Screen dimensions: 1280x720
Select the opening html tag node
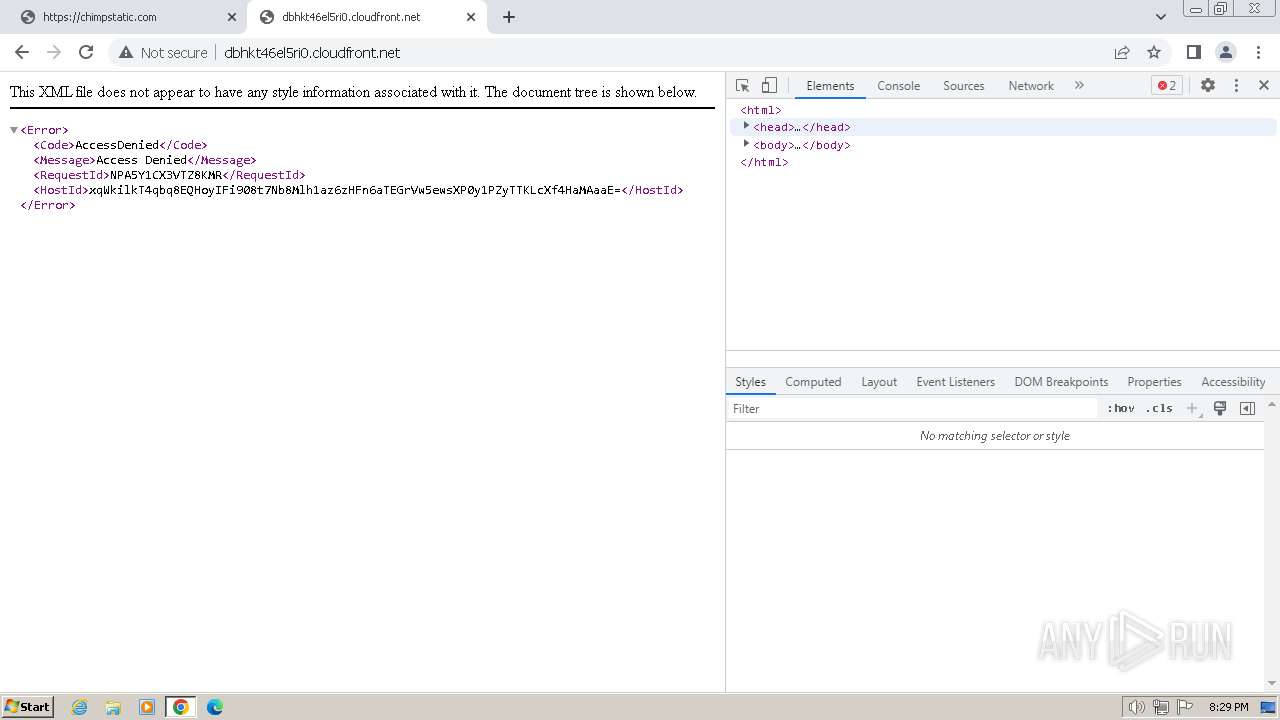pyautogui.click(x=760, y=110)
